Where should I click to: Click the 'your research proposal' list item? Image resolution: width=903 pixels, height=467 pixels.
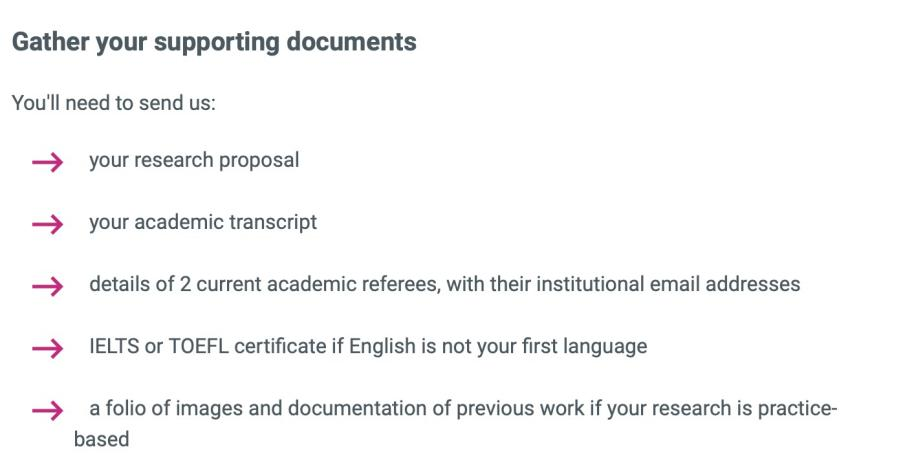click(x=194, y=160)
